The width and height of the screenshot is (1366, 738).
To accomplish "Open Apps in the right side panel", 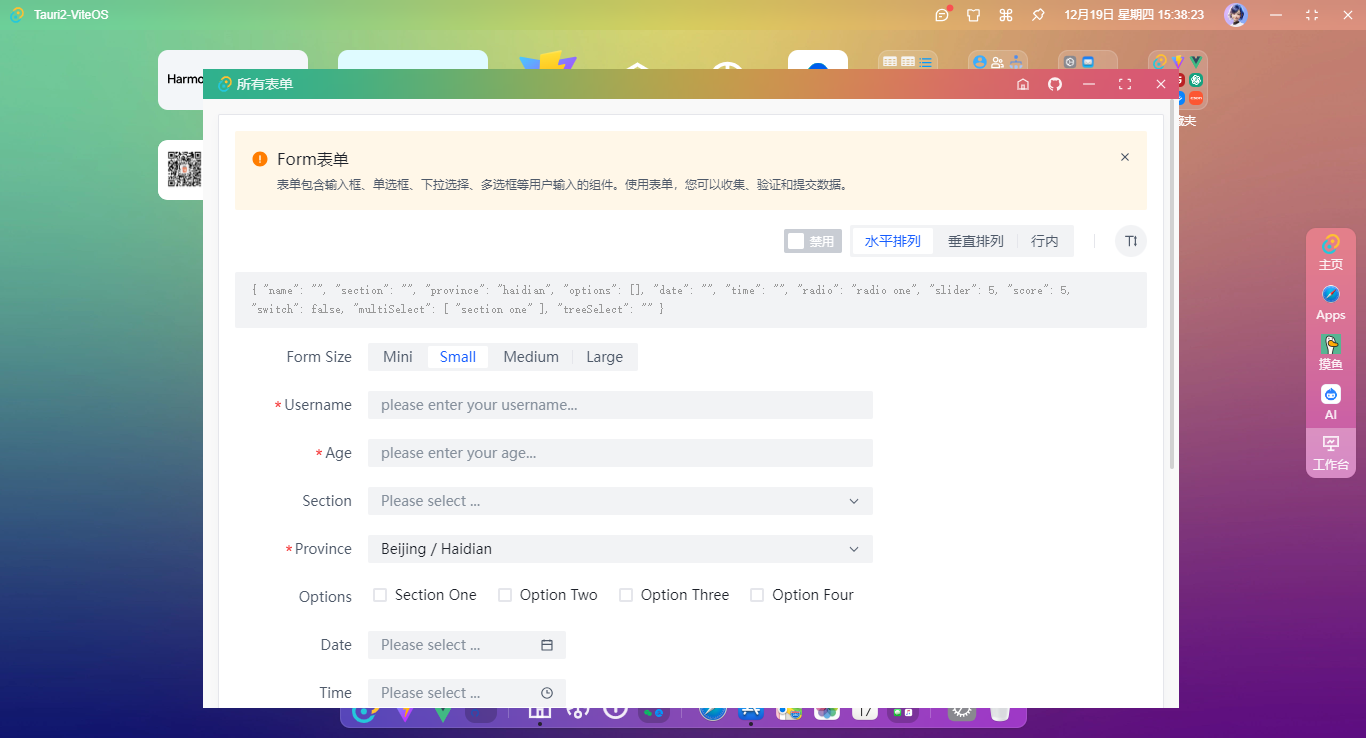I will pos(1331,303).
